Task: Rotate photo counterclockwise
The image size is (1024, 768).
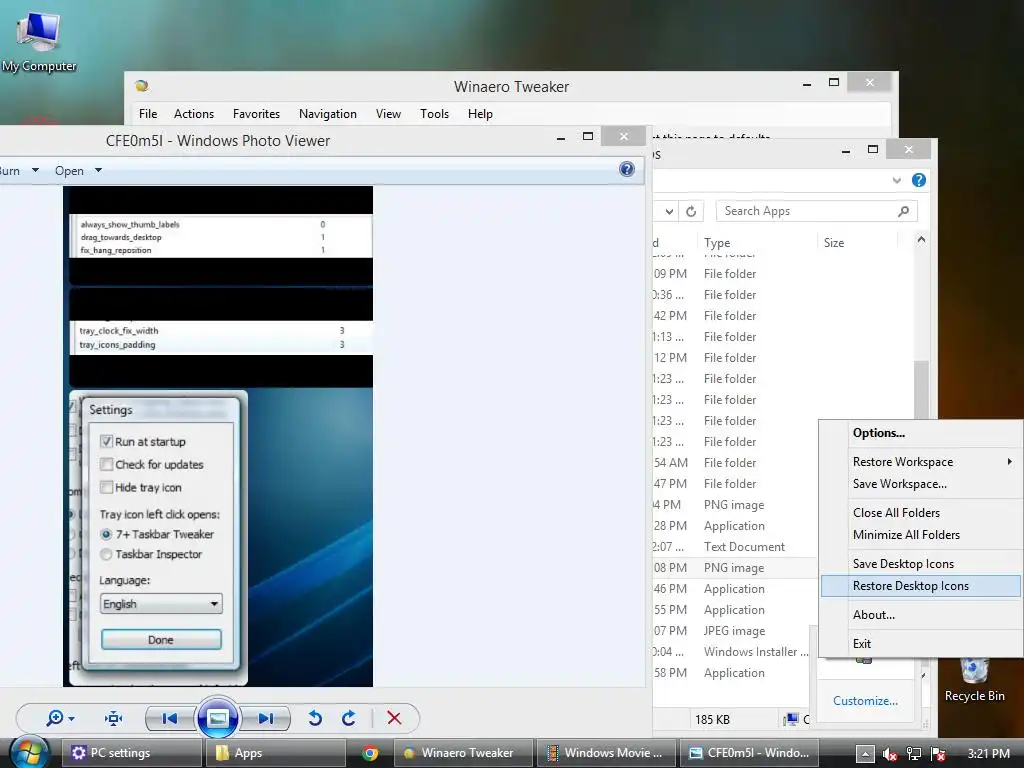Action: [x=315, y=718]
